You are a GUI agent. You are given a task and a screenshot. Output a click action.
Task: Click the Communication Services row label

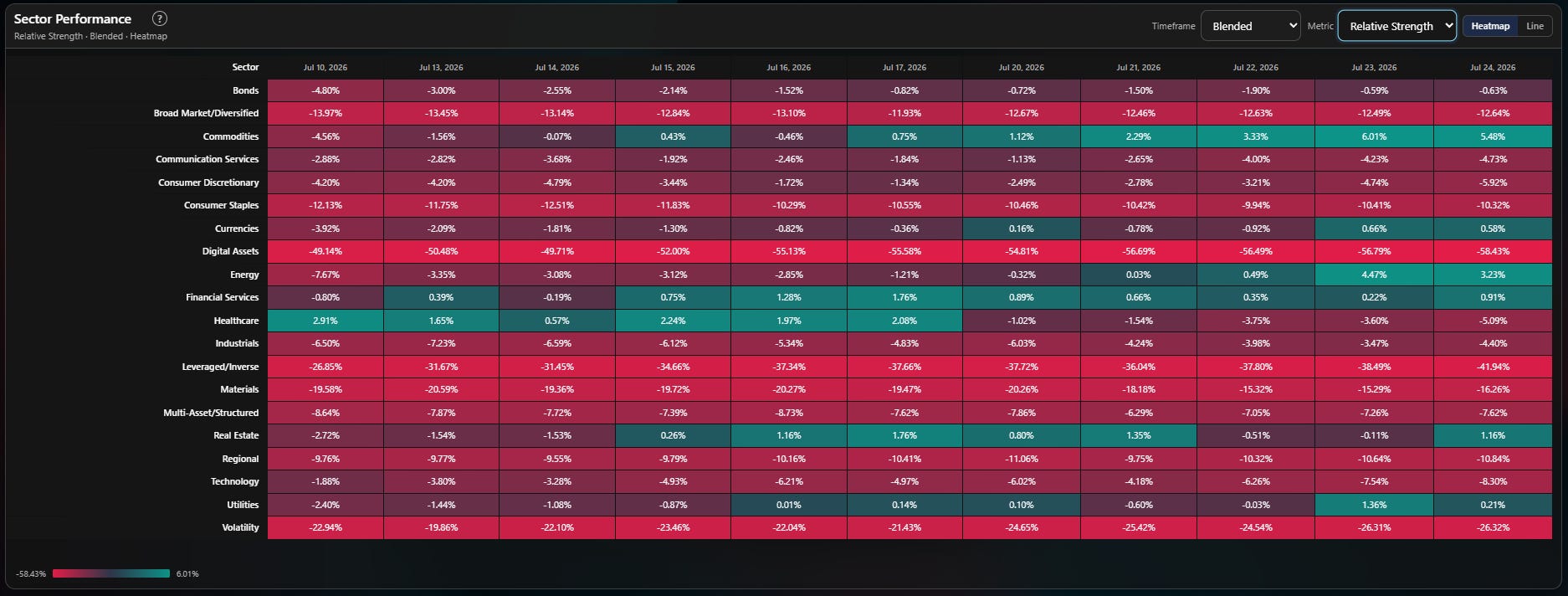[x=207, y=159]
